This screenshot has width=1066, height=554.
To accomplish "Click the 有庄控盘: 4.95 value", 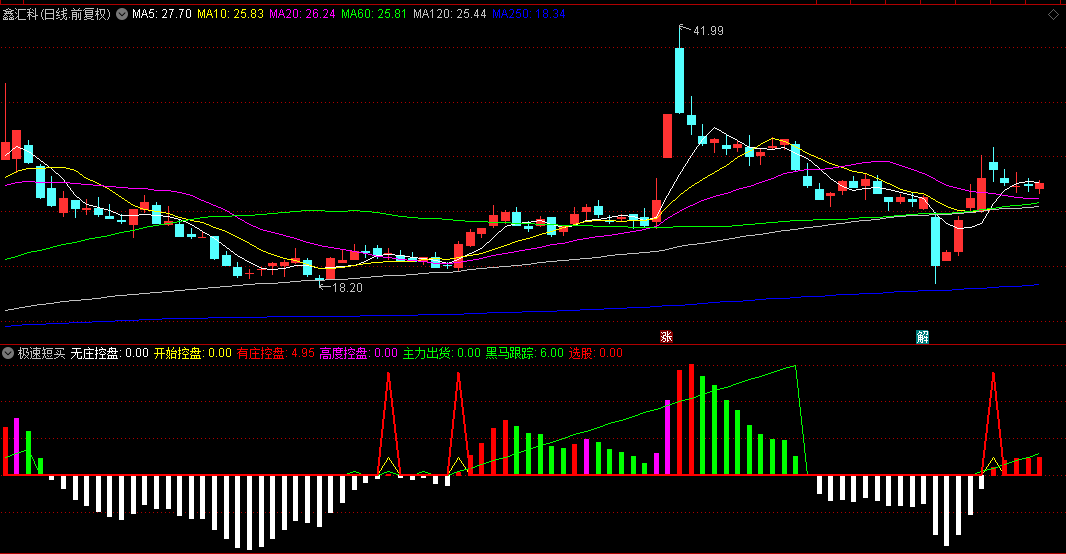I will point(276,353).
